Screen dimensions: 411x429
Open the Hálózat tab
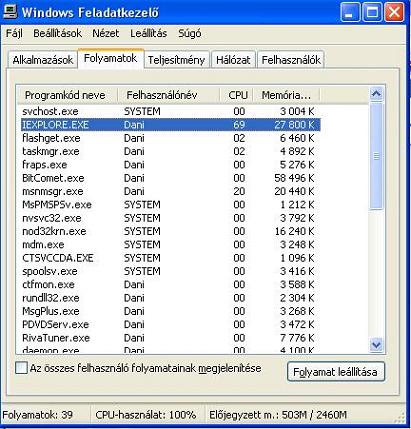tap(233, 60)
